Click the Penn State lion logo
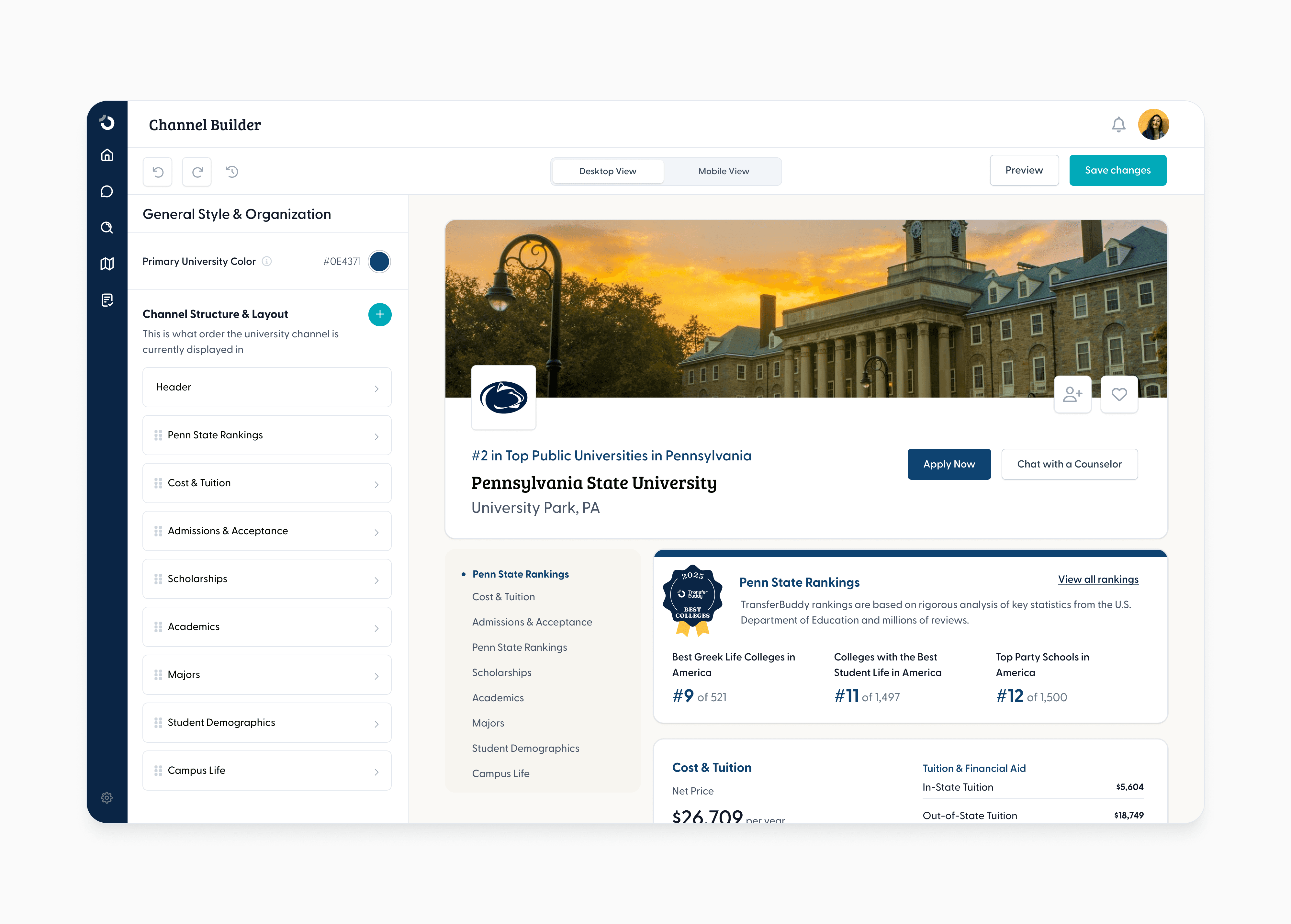This screenshot has width=1291, height=924. click(503, 397)
